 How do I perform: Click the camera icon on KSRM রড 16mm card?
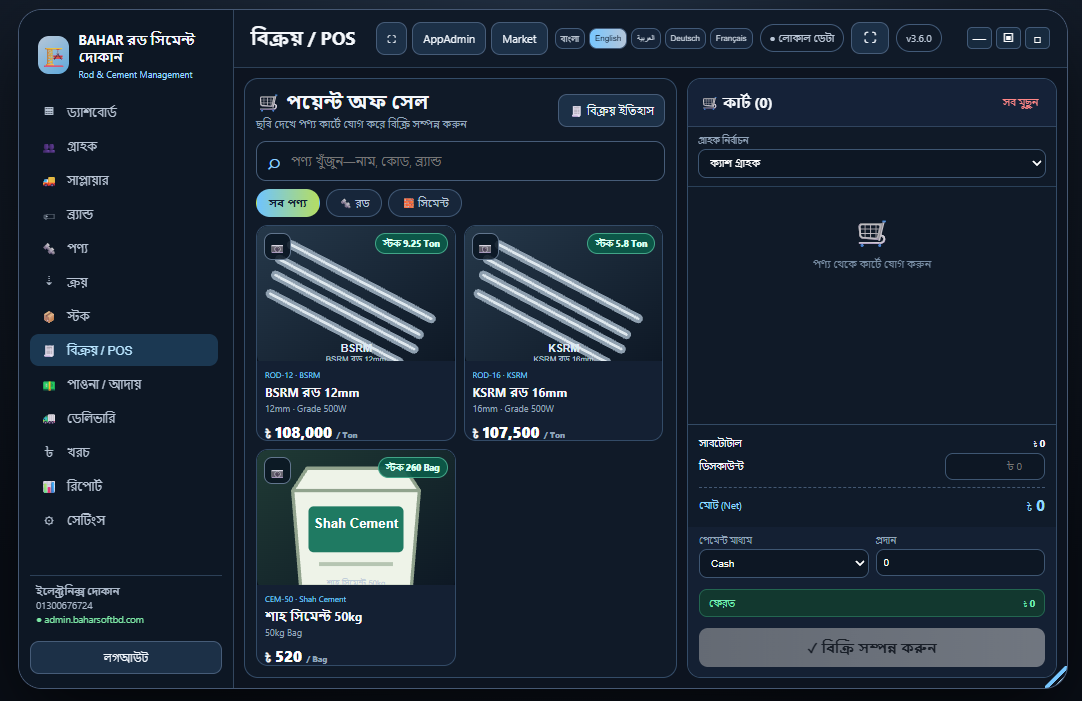(485, 248)
